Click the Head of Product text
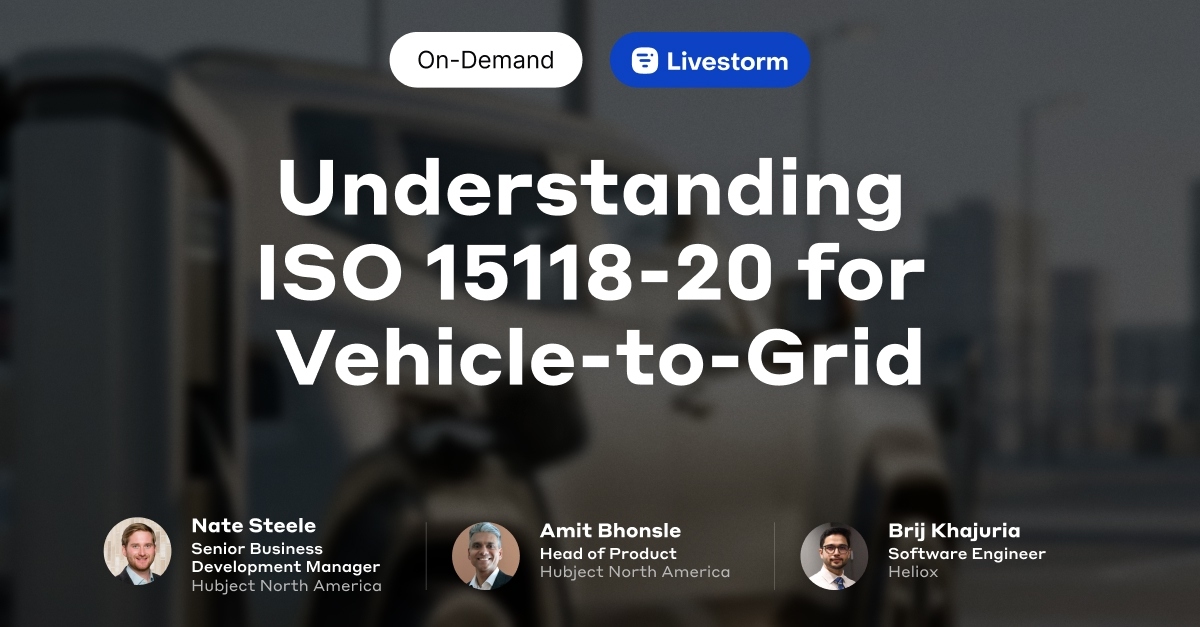 click(608, 553)
